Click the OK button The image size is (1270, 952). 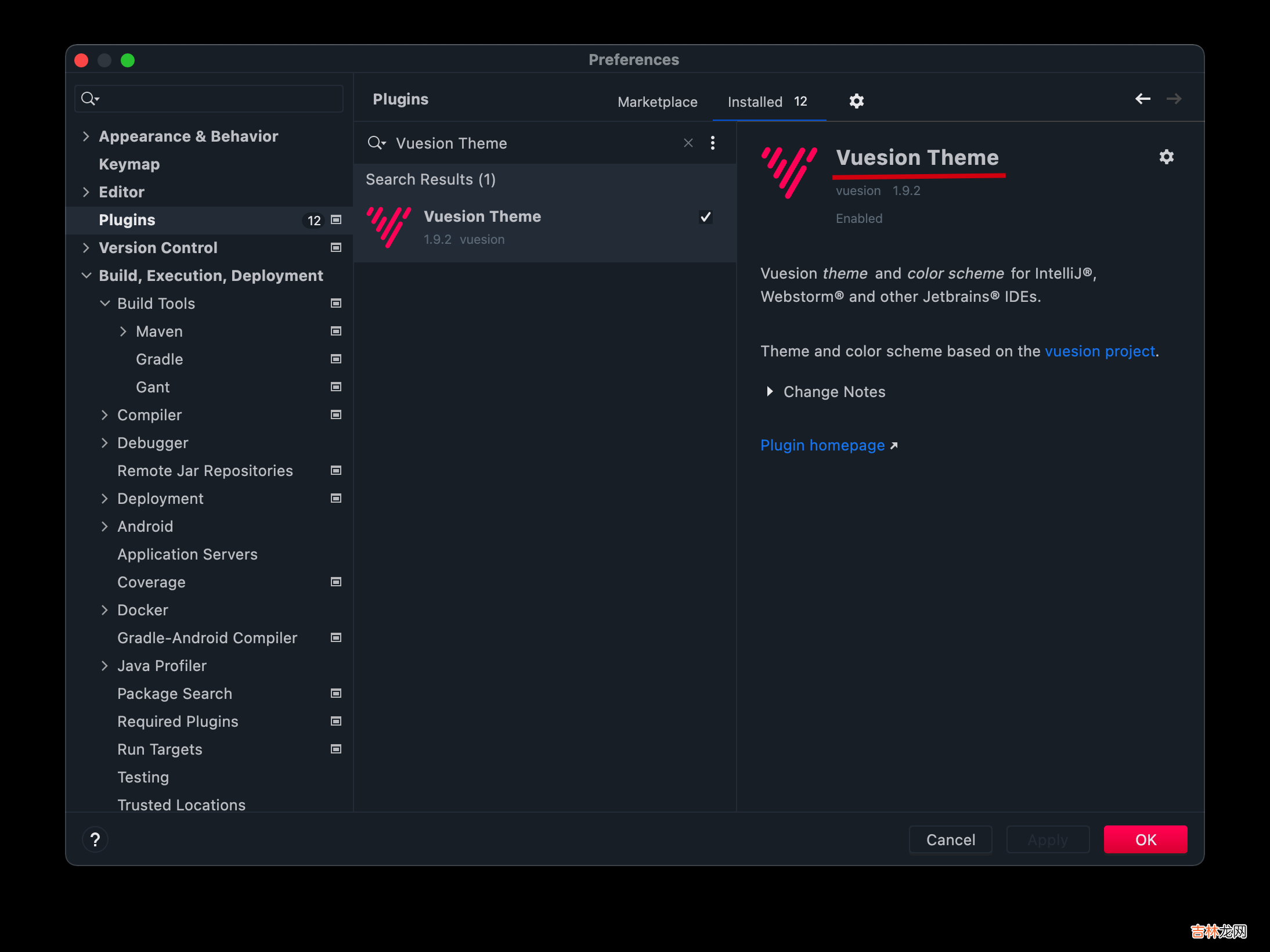1143,839
